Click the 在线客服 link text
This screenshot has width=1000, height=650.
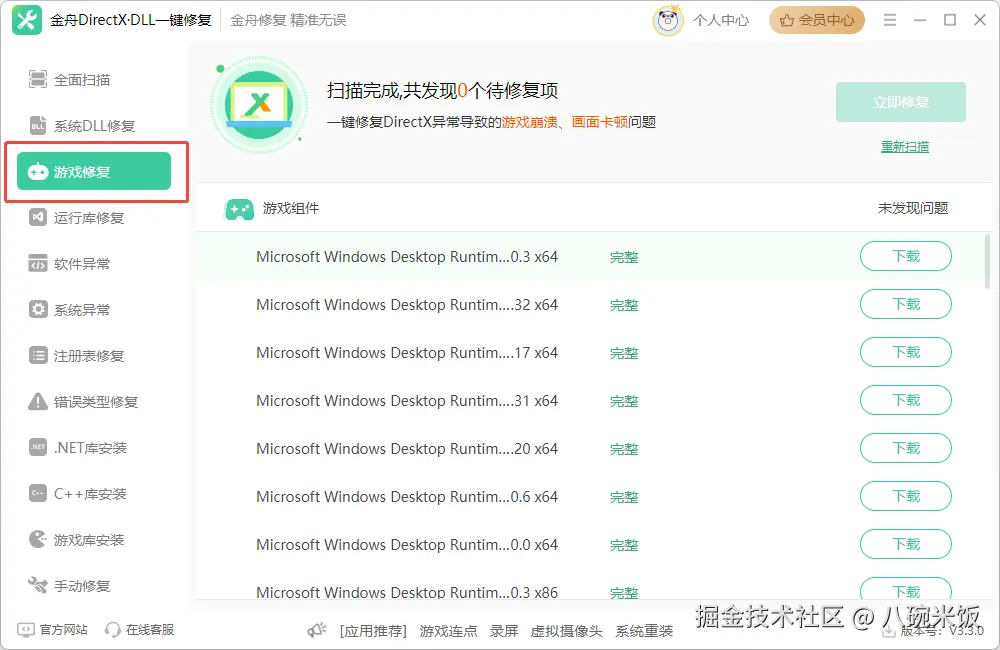(x=150, y=630)
